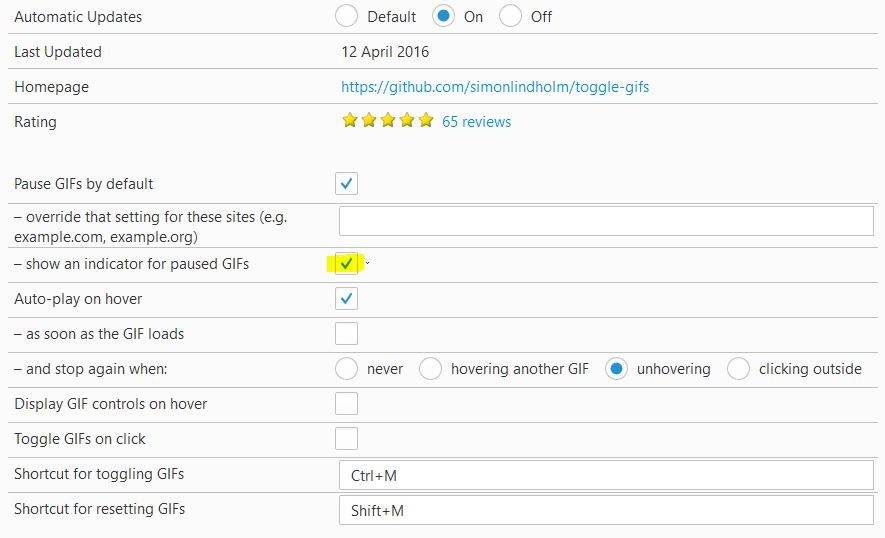885x538 pixels.
Task: Open the 65 reviews link
Action: coord(476,122)
